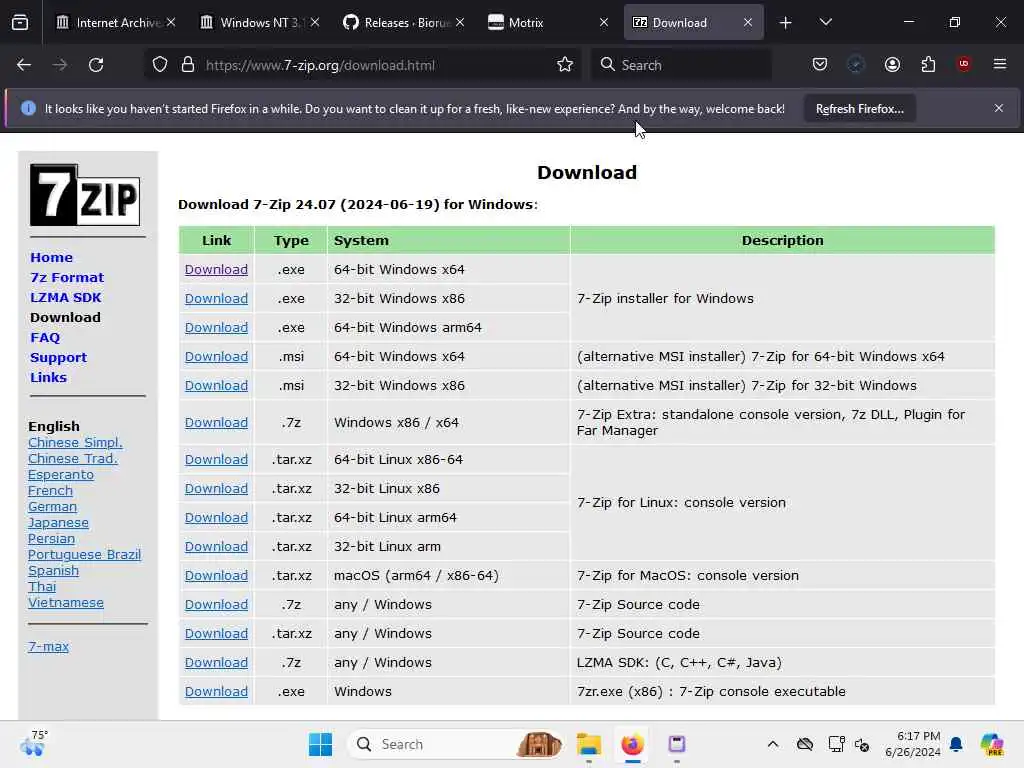Dismiss the refresh Firefox notification bar
1024x768 pixels.
click(x=999, y=108)
